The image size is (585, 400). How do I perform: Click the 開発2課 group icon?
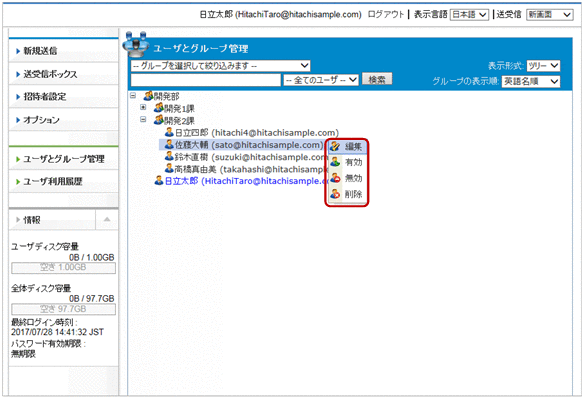[159, 120]
